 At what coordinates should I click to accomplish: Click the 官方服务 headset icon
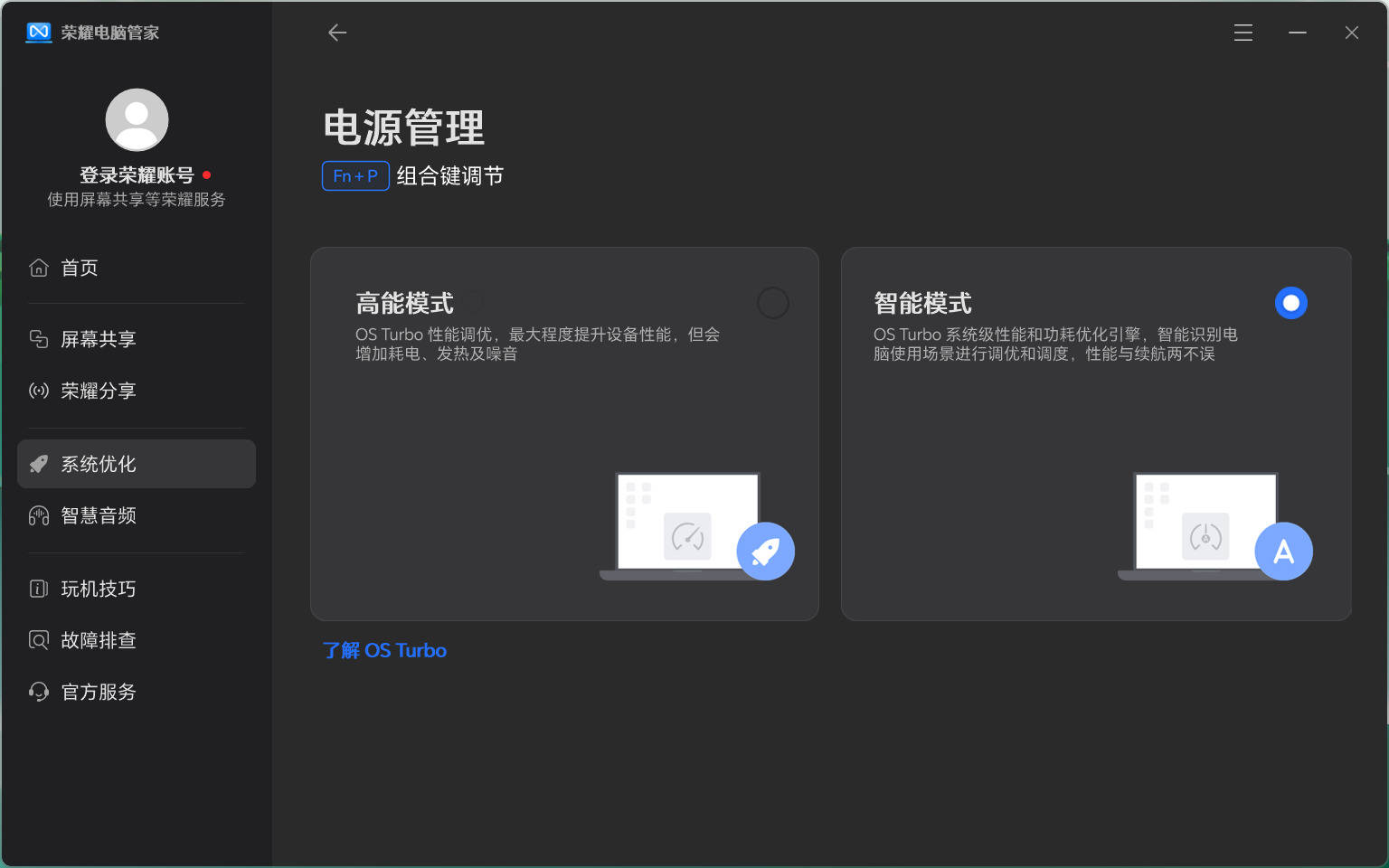pyautogui.click(x=39, y=692)
